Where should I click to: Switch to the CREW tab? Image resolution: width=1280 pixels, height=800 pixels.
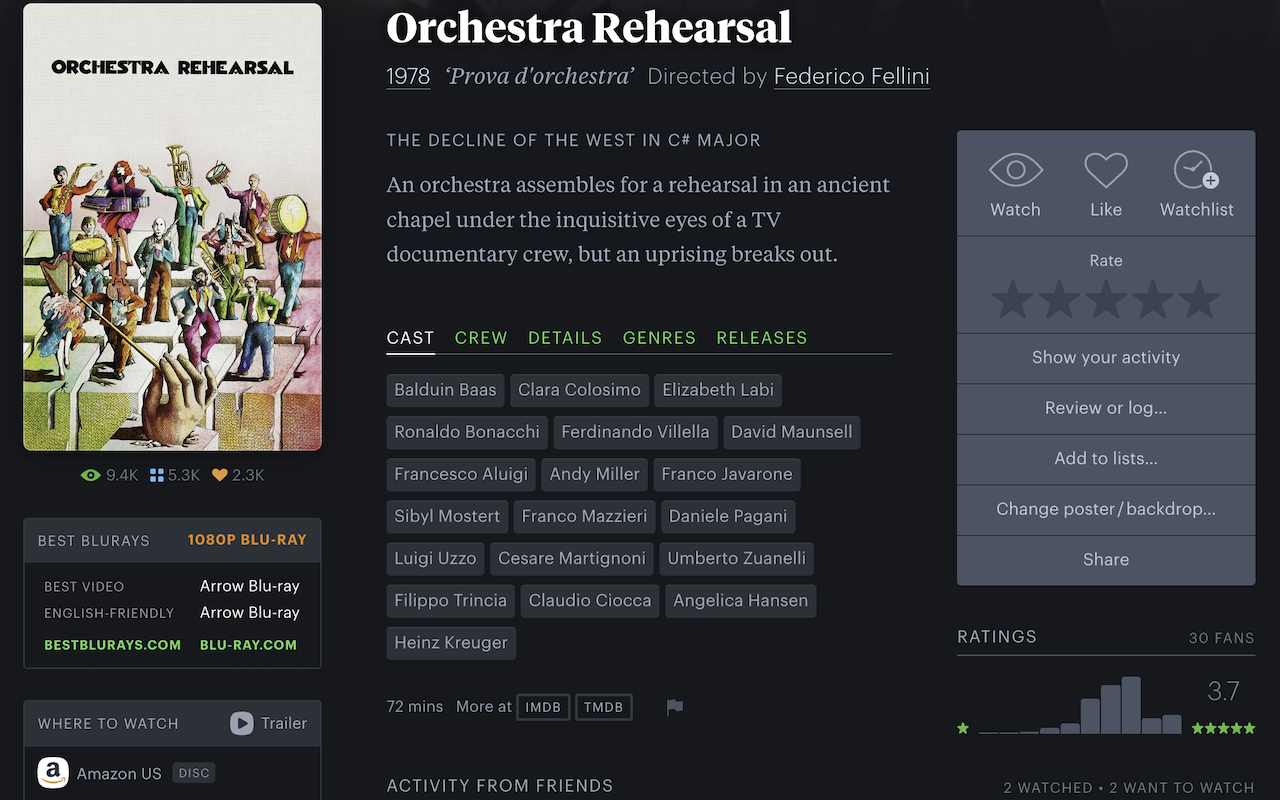click(481, 338)
